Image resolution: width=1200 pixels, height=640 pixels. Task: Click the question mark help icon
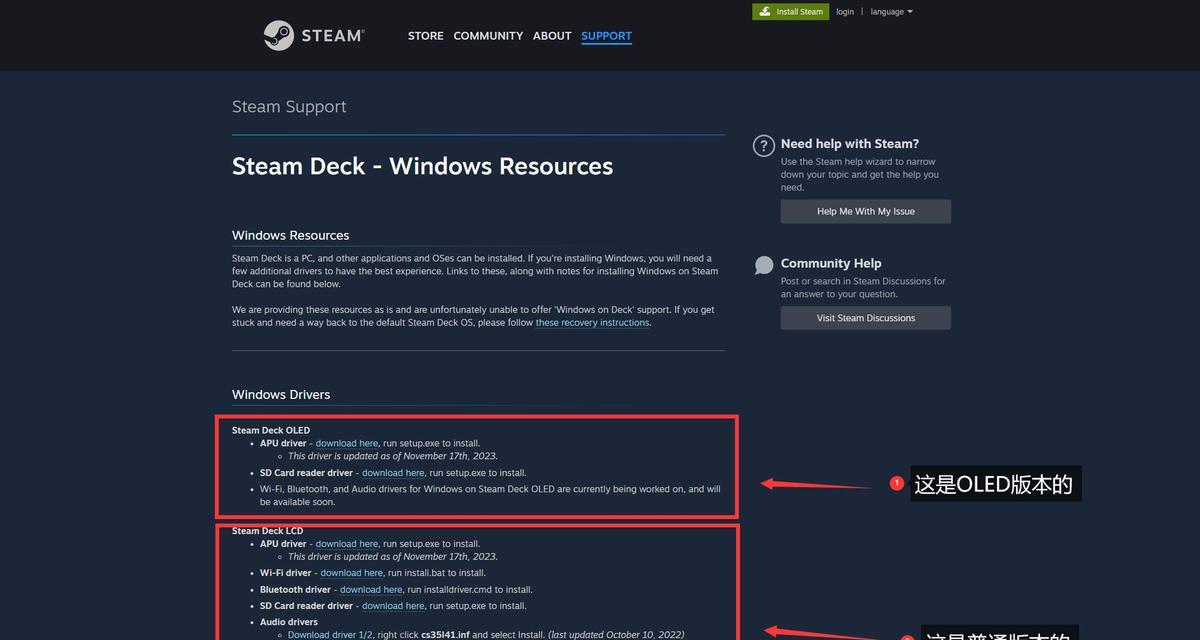[764, 146]
